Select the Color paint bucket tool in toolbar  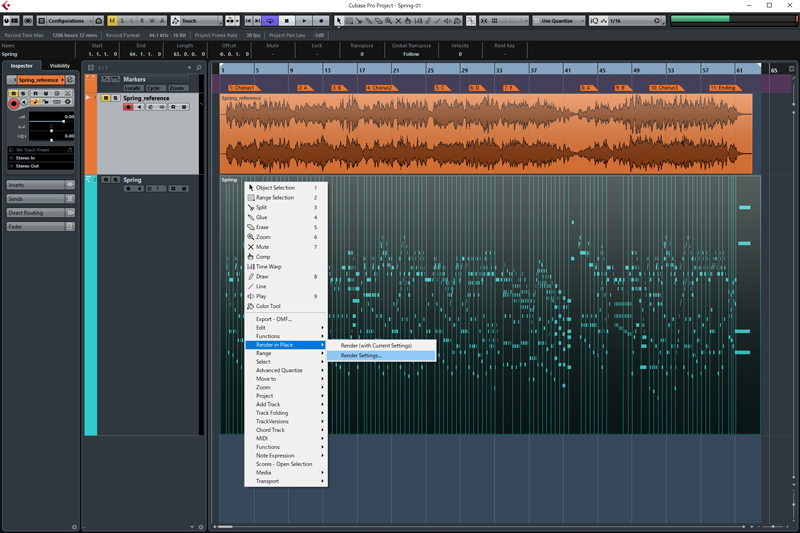[458, 21]
